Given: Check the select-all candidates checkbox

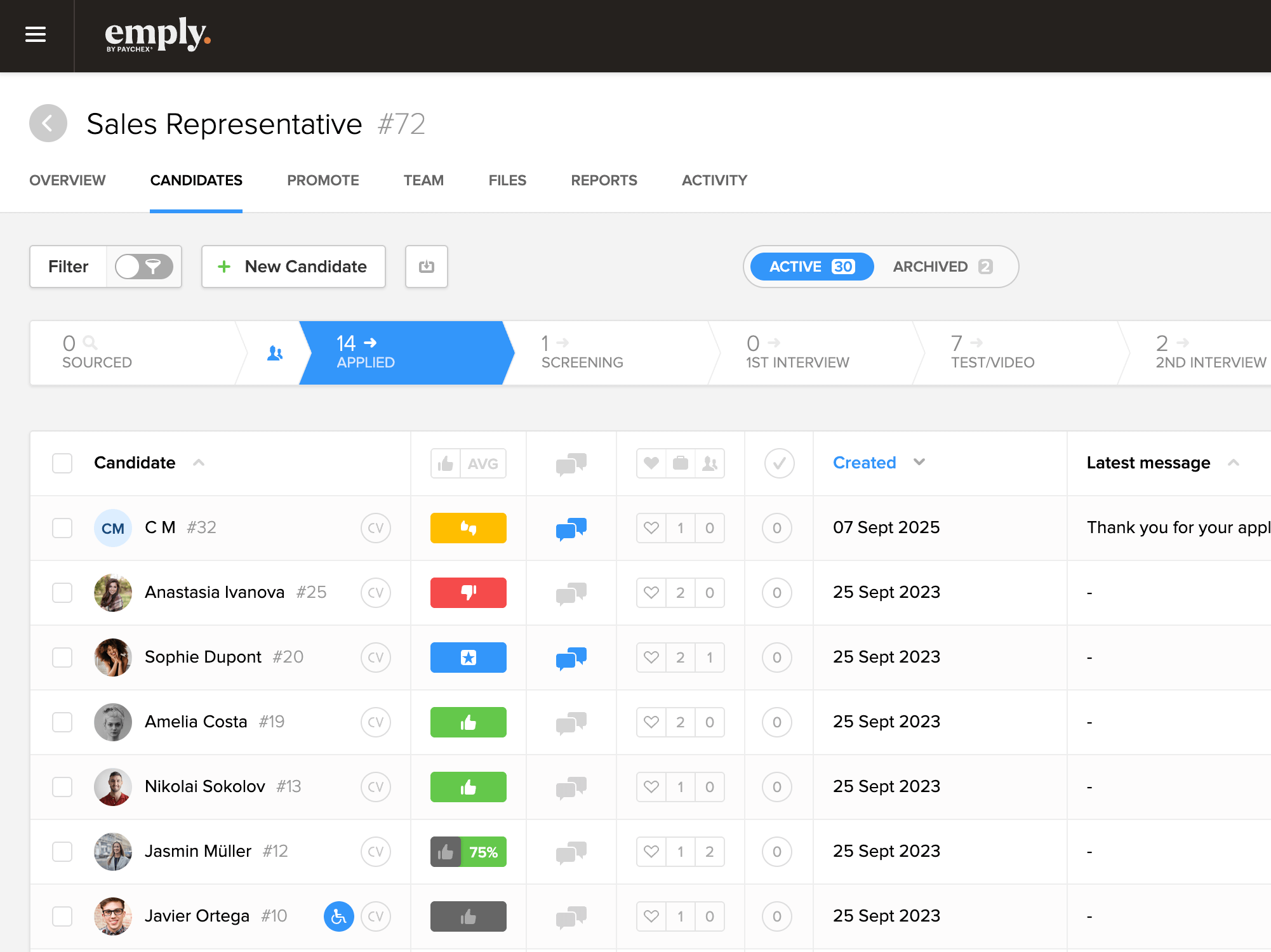Looking at the screenshot, I should [62, 463].
